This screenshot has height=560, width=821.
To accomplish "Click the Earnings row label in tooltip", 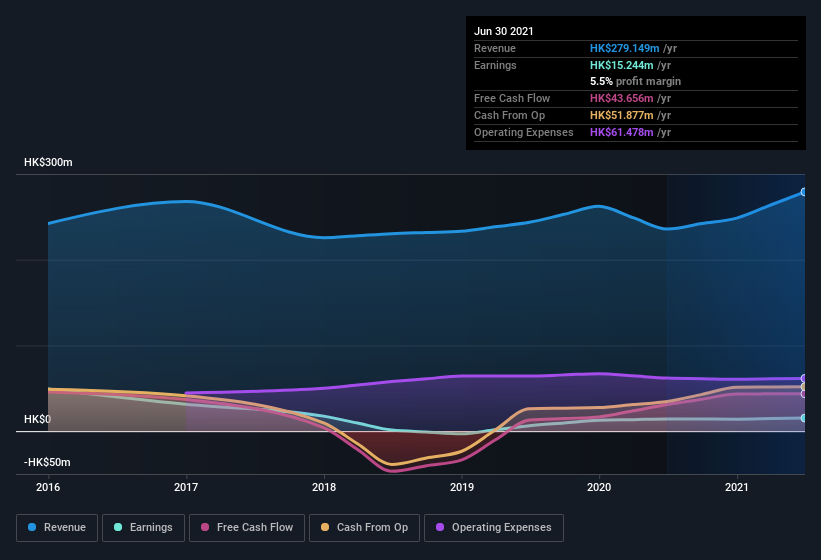I will tap(495, 65).
